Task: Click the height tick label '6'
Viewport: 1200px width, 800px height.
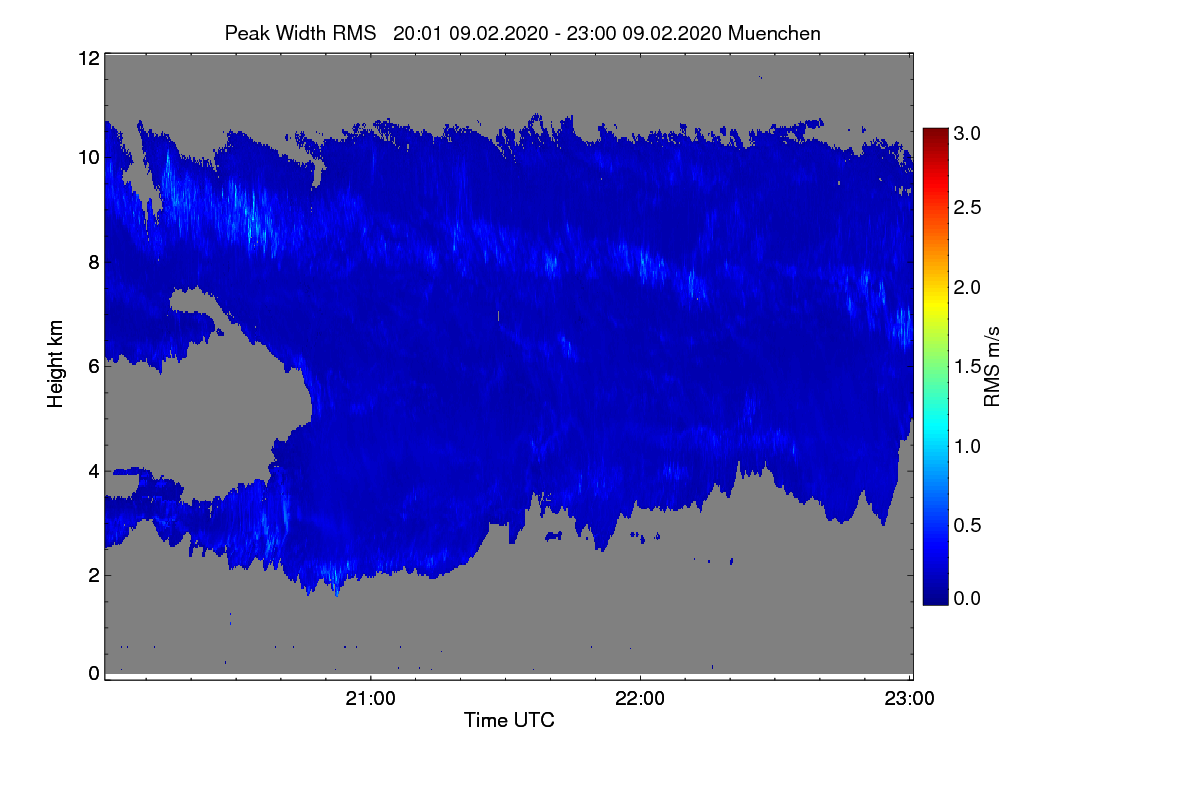Action: tap(93, 366)
